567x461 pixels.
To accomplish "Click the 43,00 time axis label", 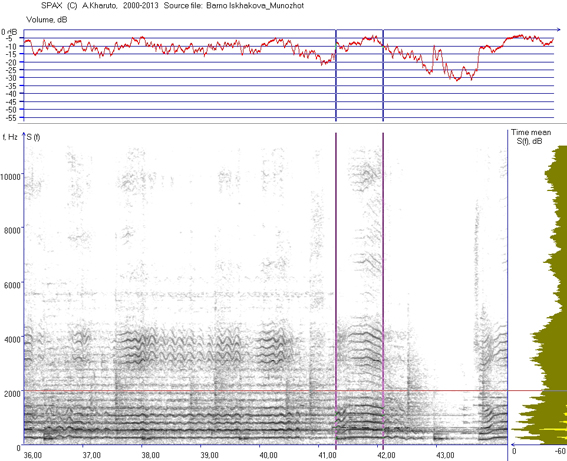I will (445, 455).
